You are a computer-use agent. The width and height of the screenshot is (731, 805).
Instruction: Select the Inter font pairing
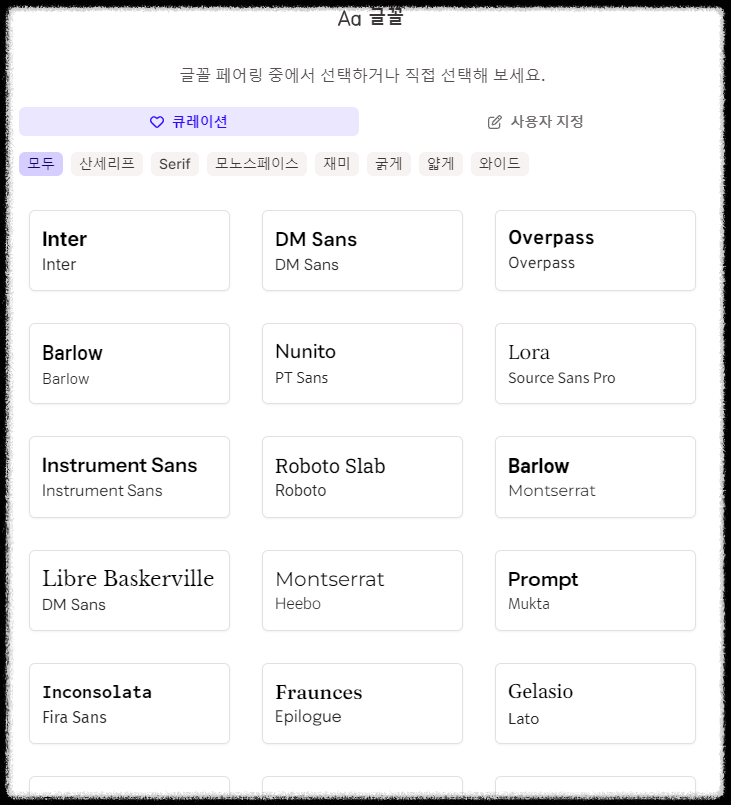pyautogui.click(x=129, y=250)
